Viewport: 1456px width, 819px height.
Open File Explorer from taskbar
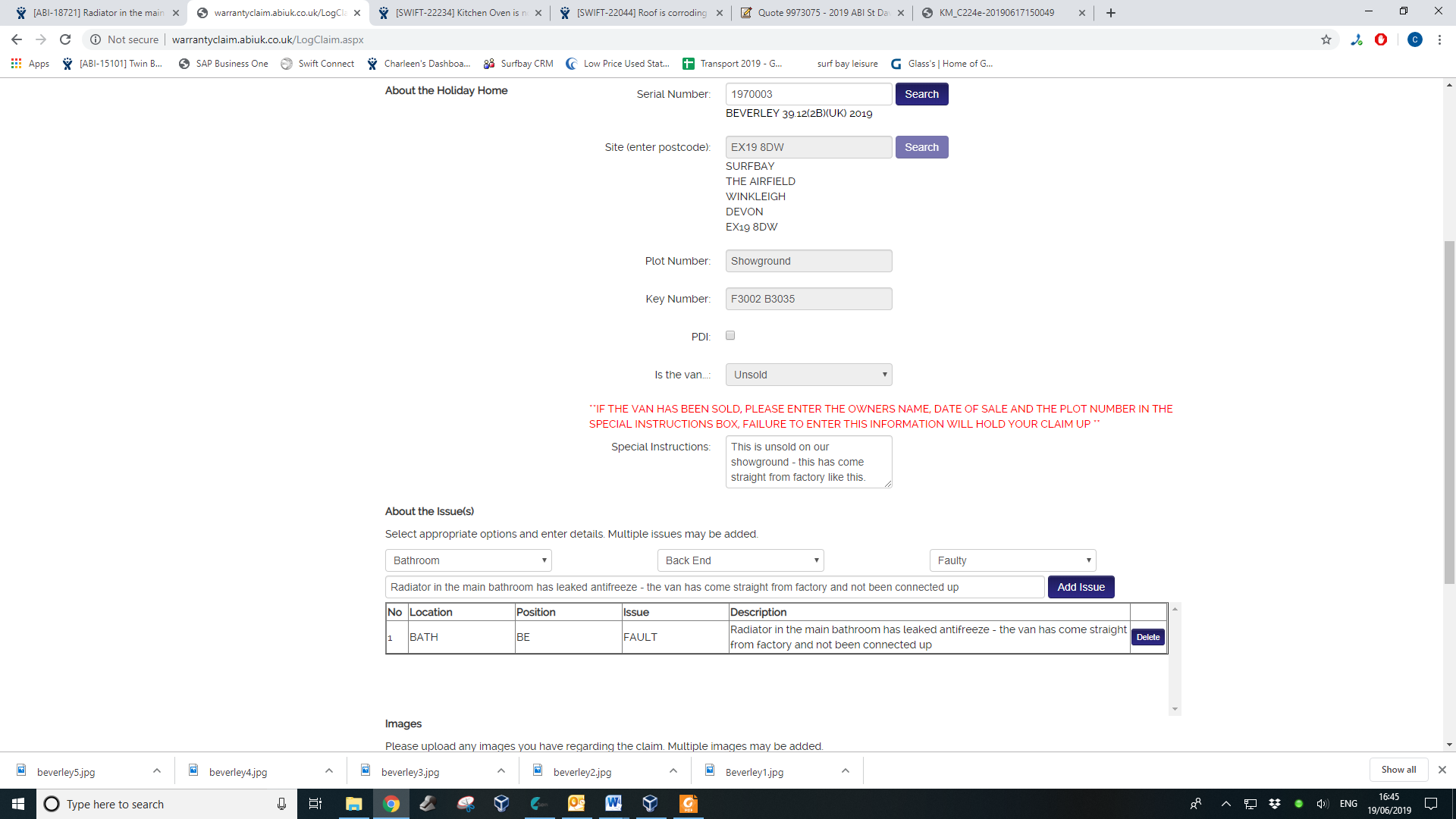[353, 804]
